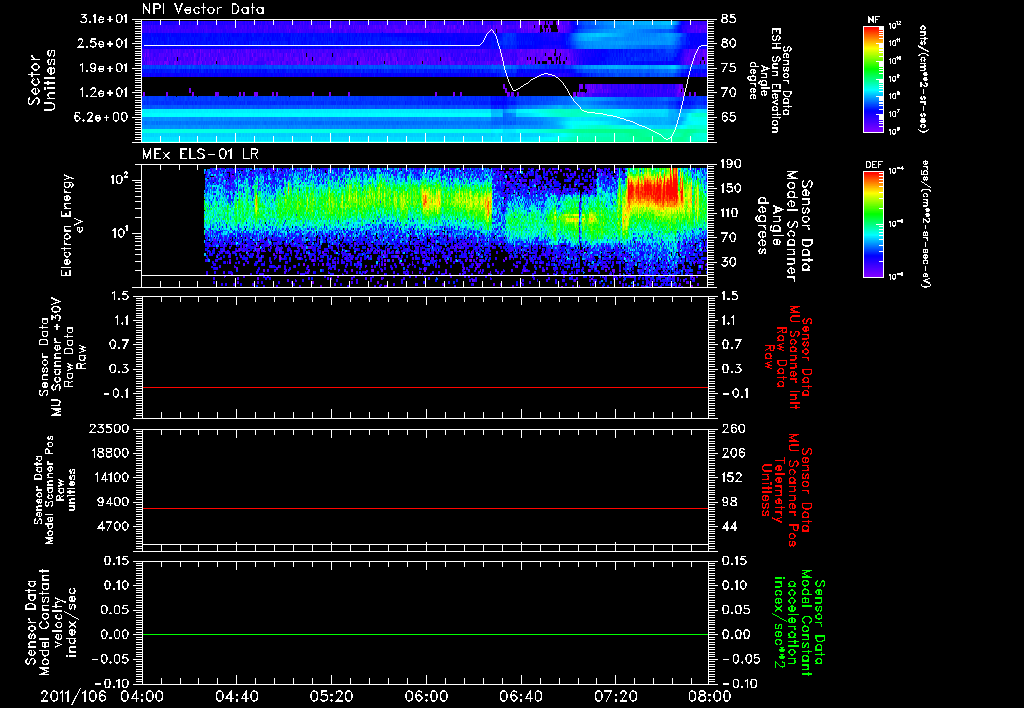Click the "190" scanner angle tick value
1024x708 pixels.
733,163
